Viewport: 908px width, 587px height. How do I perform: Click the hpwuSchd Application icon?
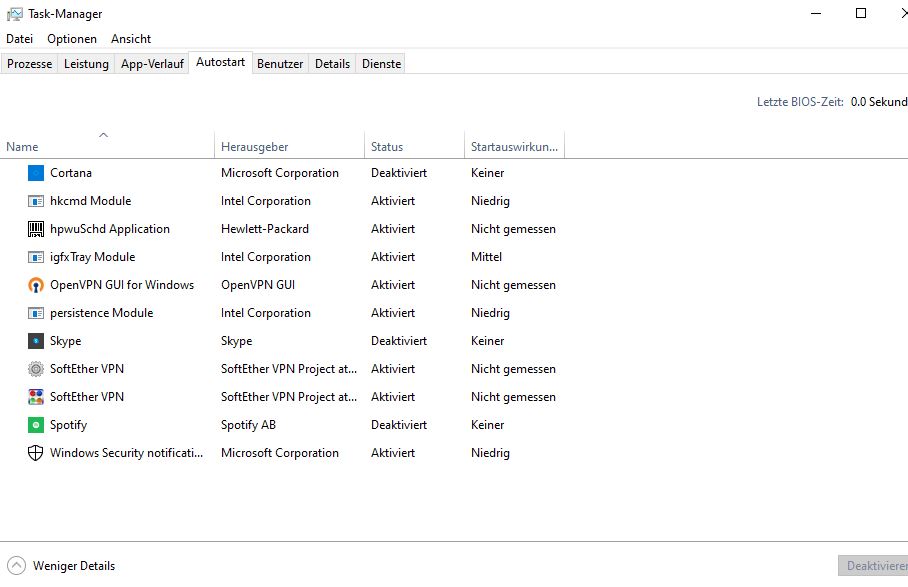(x=36, y=229)
